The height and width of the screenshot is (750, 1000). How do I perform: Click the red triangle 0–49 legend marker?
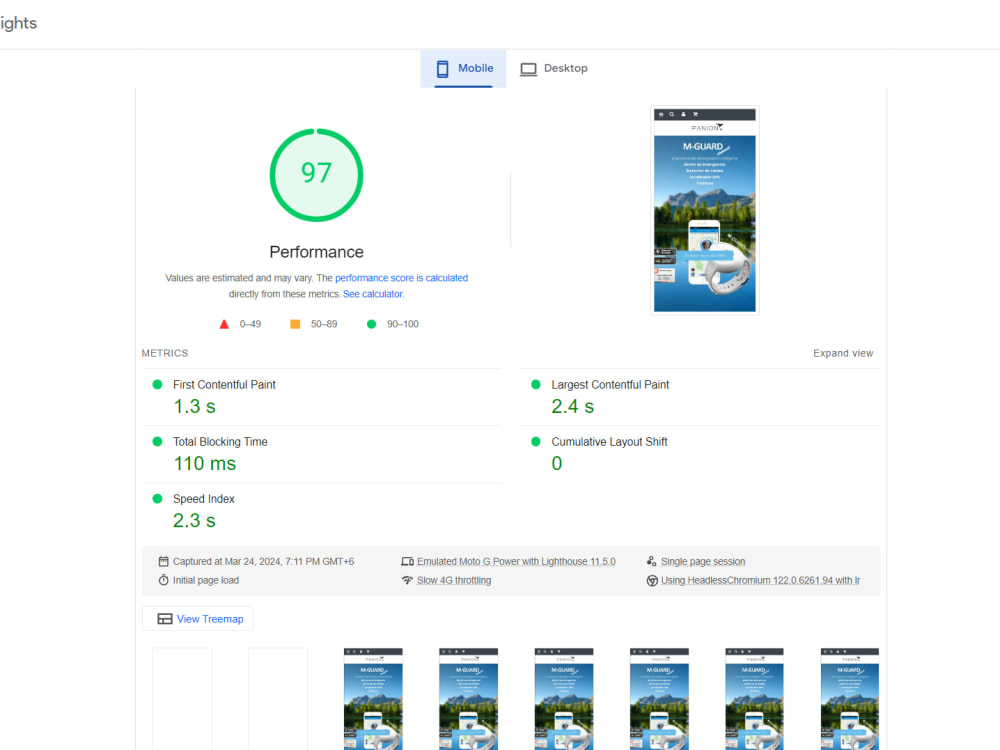click(x=224, y=323)
